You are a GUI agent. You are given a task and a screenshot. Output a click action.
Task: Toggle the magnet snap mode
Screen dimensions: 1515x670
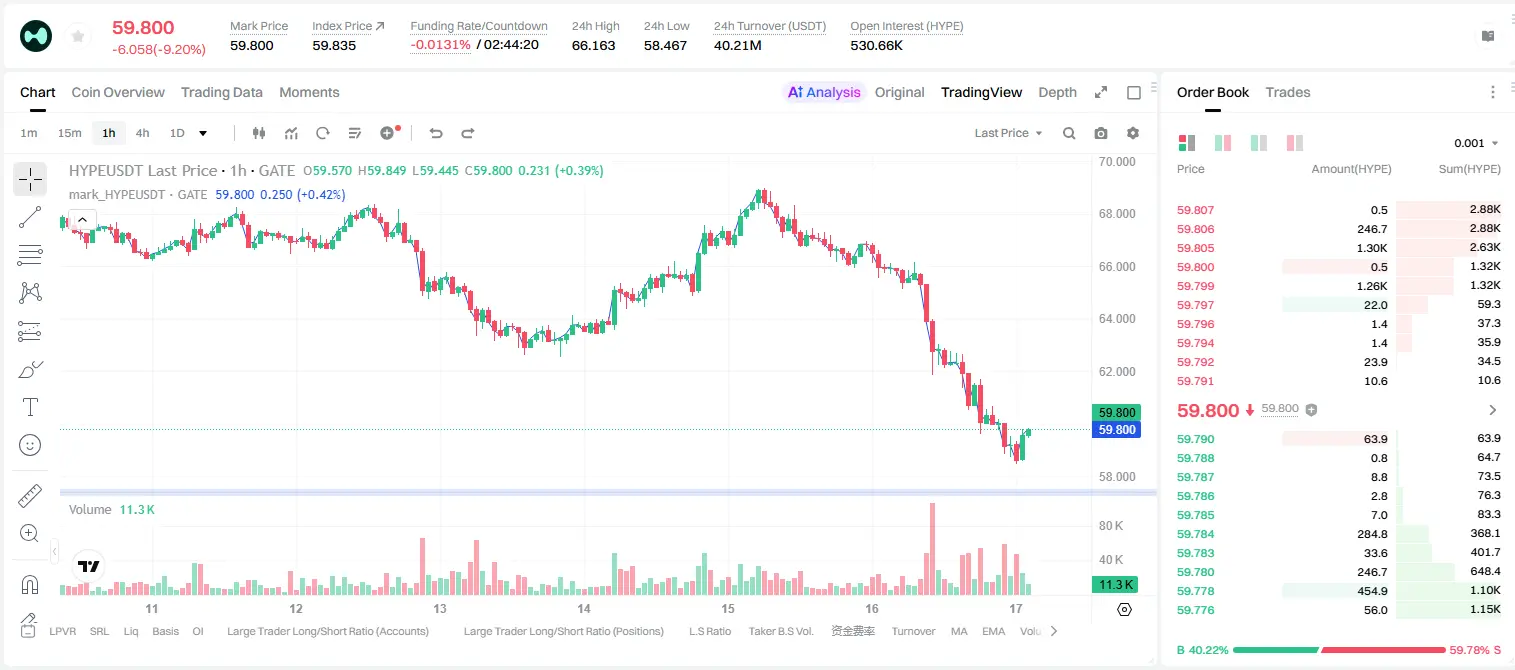30,585
